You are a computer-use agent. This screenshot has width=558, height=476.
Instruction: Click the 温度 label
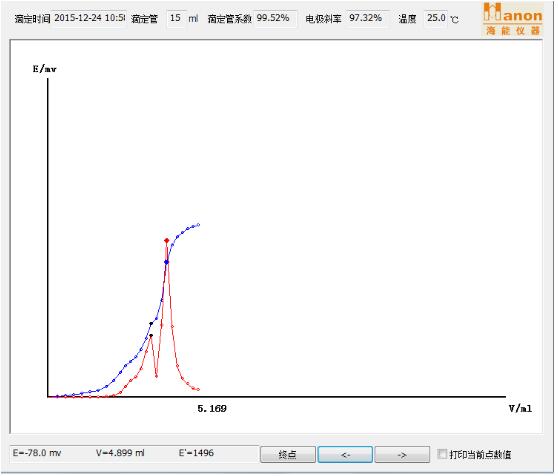click(407, 18)
